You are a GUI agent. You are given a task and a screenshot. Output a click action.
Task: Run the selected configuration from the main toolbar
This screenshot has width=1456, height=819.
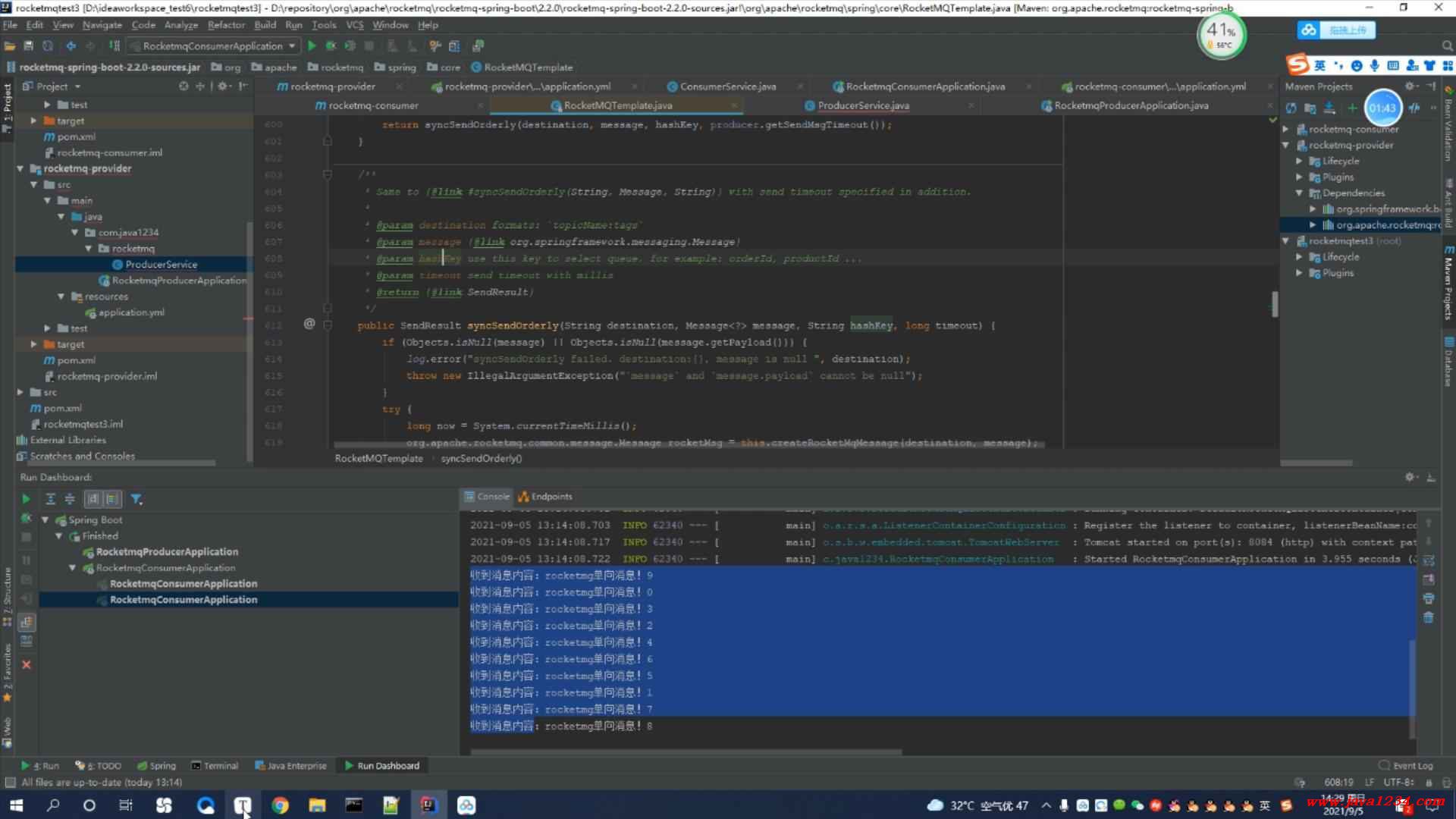click(x=312, y=46)
